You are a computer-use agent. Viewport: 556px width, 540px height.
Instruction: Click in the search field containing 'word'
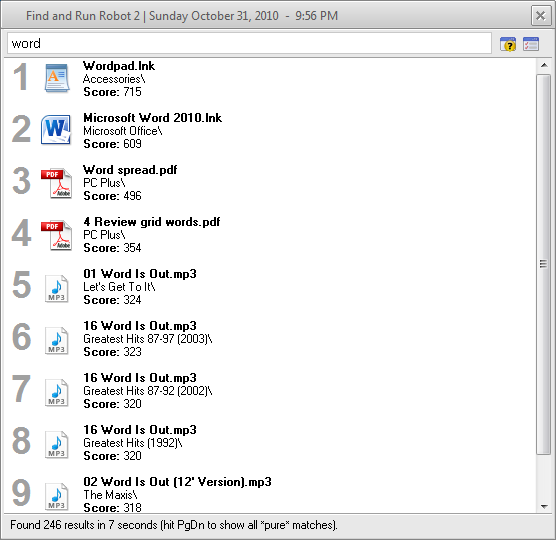(x=249, y=43)
